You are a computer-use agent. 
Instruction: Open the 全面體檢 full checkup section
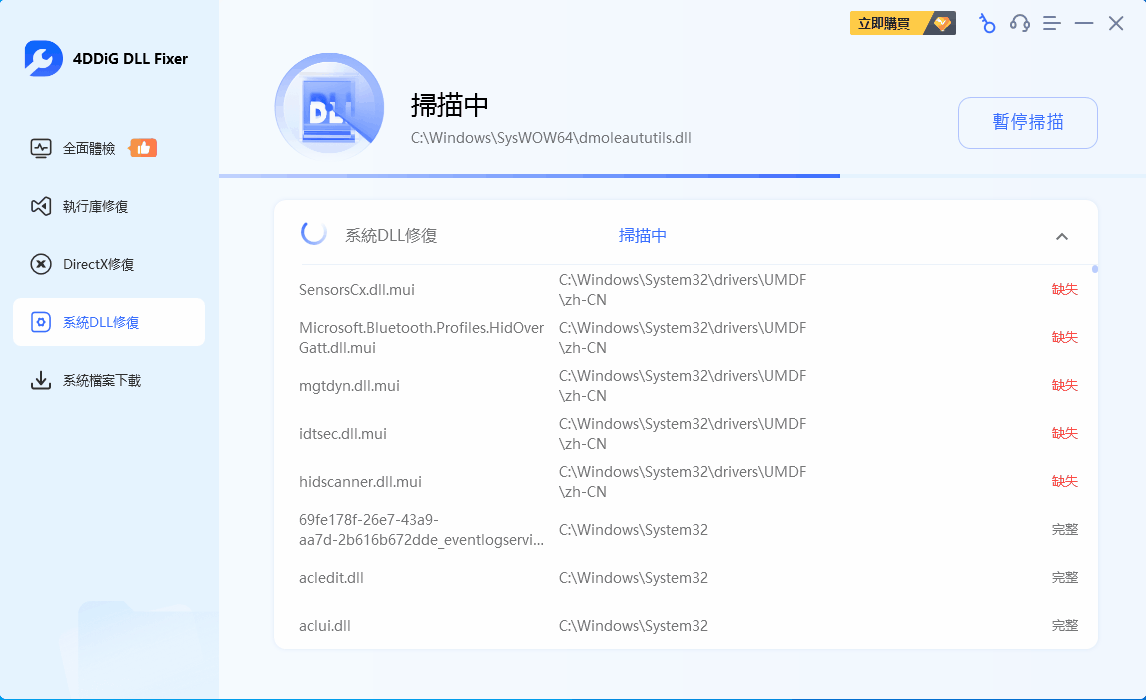(109, 148)
